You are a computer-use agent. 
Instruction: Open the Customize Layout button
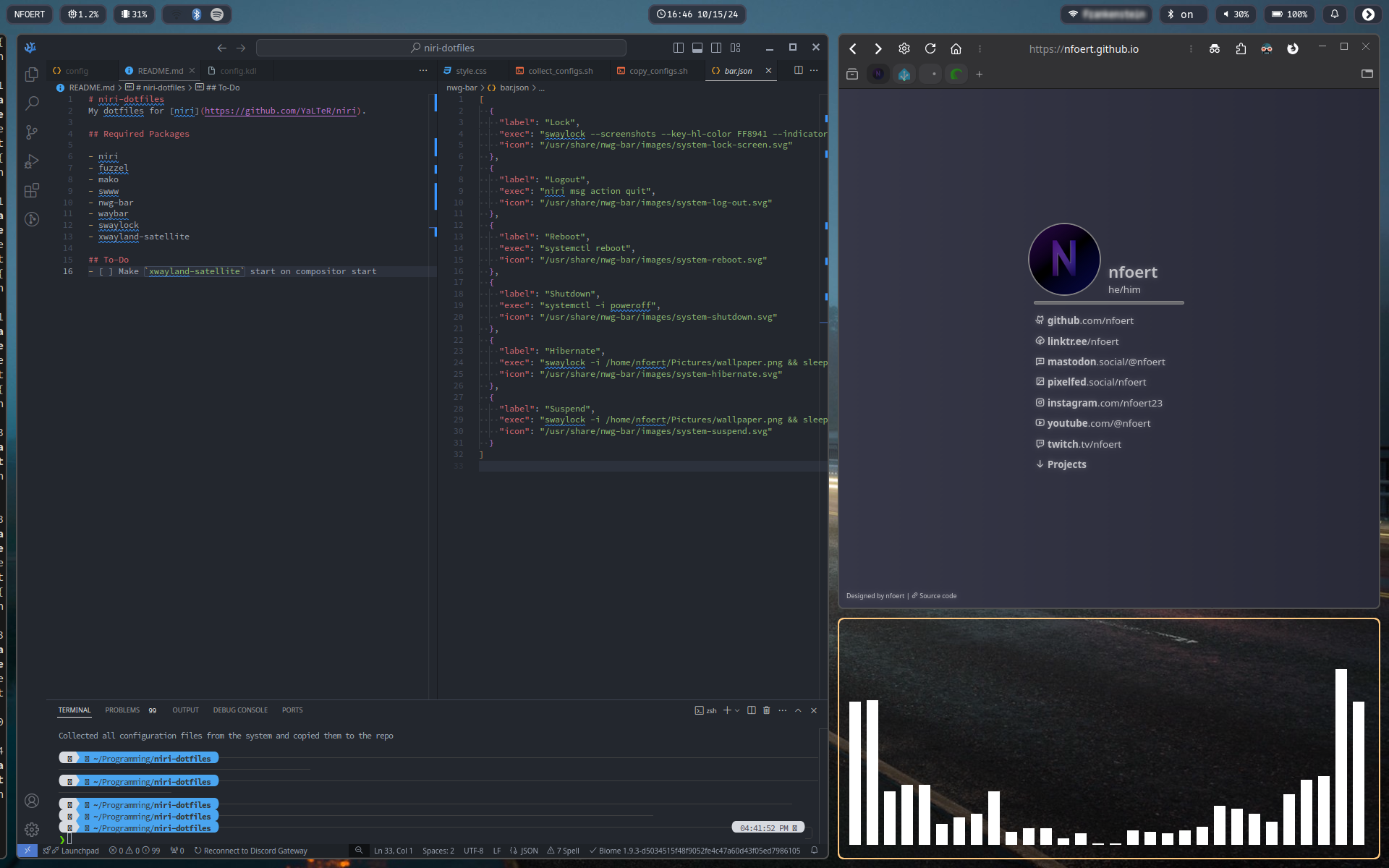click(x=736, y=48)
